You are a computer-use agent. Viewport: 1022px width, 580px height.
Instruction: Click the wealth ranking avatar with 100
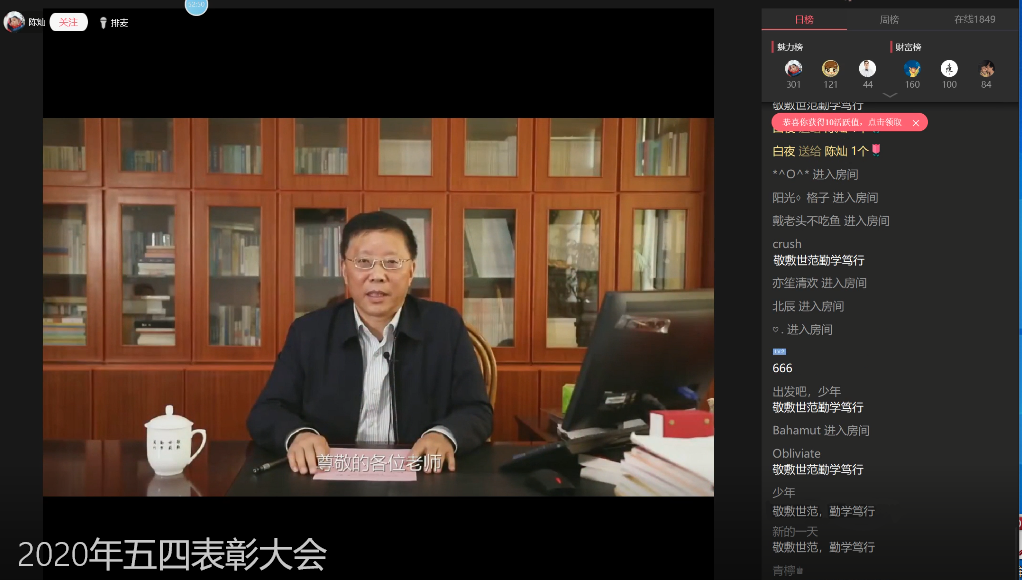tap(949, 69)
